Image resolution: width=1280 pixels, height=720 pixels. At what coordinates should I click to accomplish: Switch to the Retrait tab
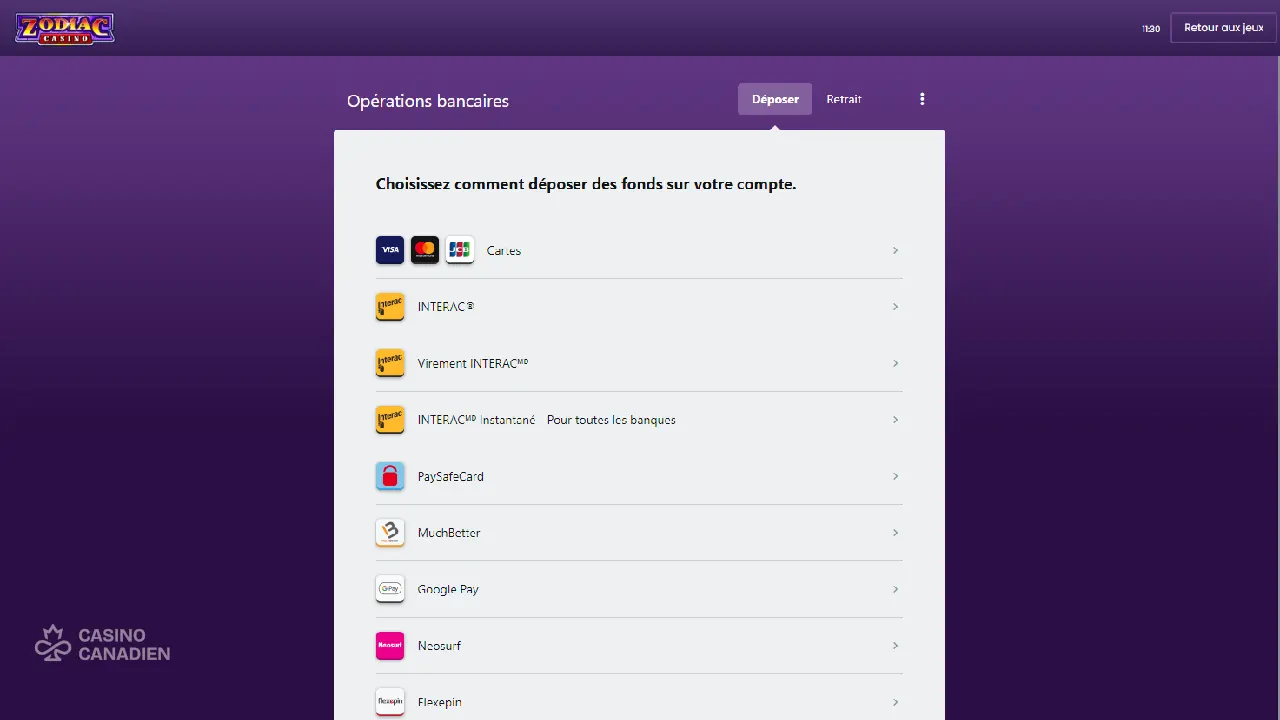pos(844,99)
